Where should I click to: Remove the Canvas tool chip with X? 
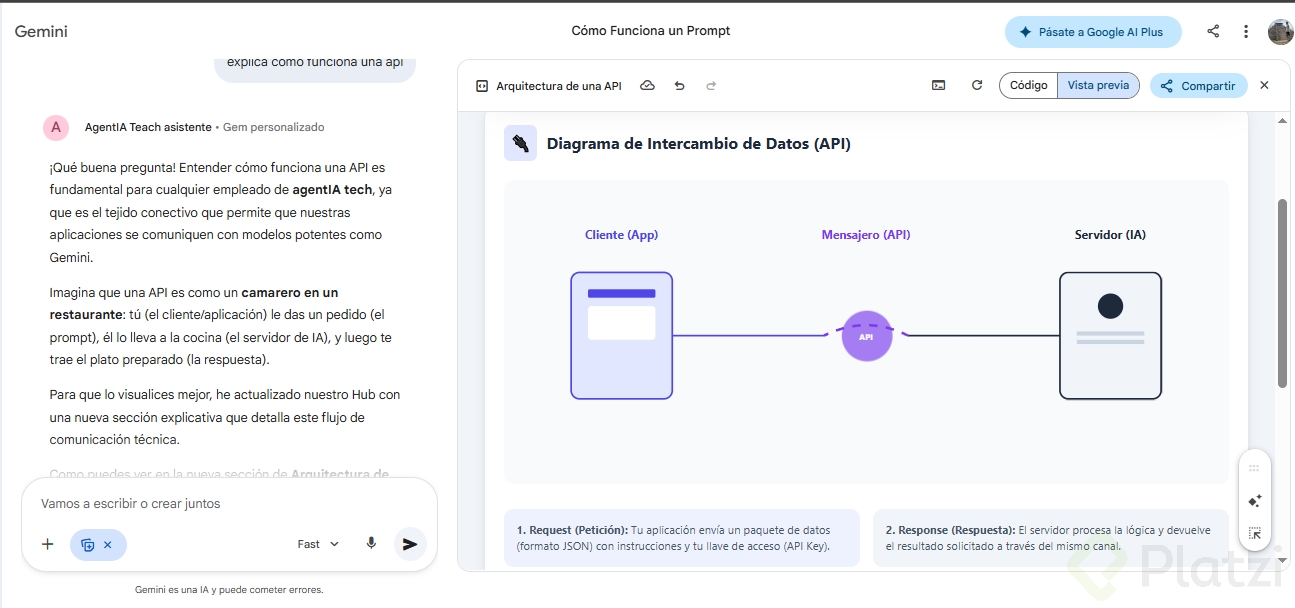[x=108, y=545]
